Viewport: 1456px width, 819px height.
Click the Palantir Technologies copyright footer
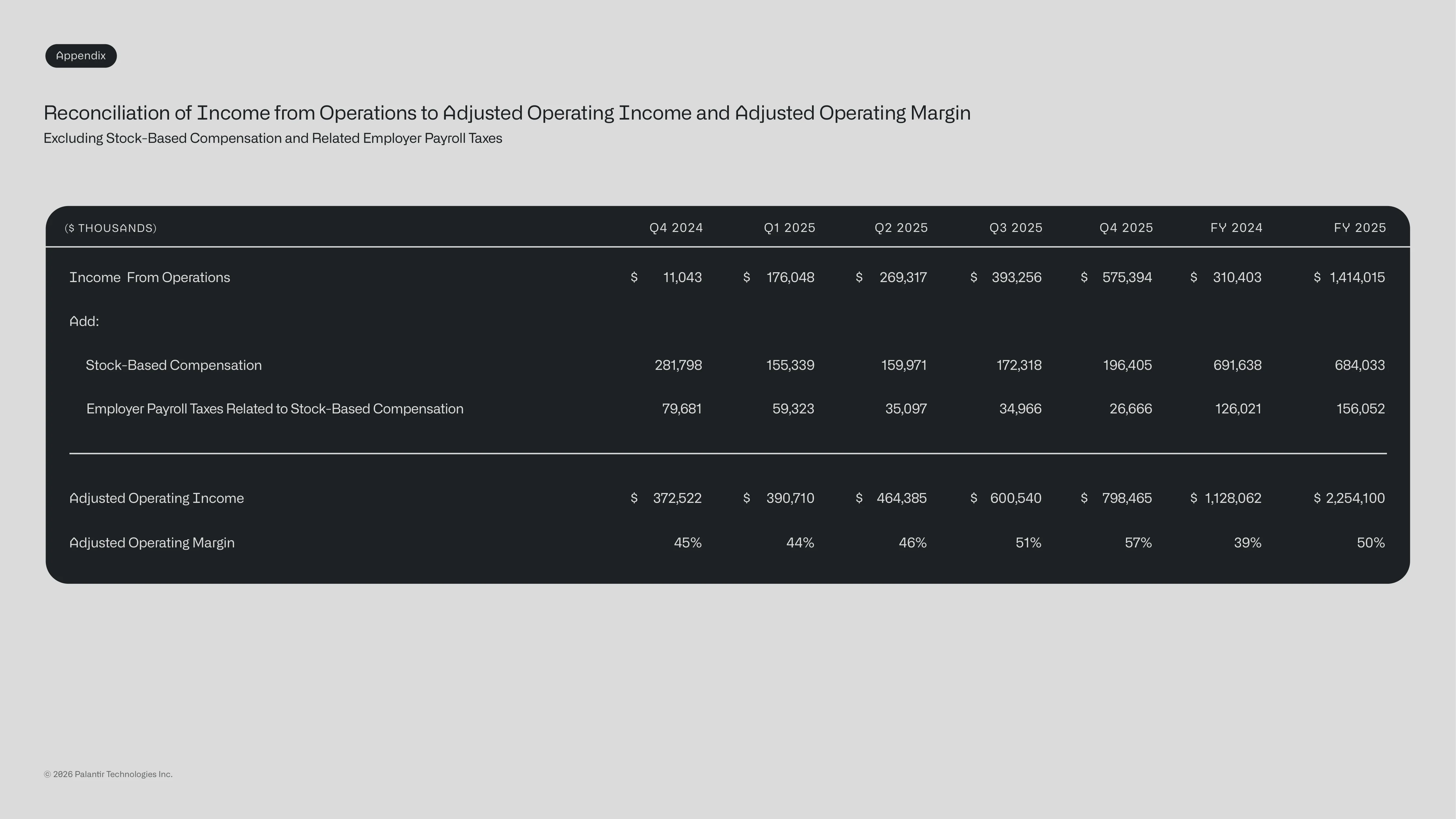(108, 774)
